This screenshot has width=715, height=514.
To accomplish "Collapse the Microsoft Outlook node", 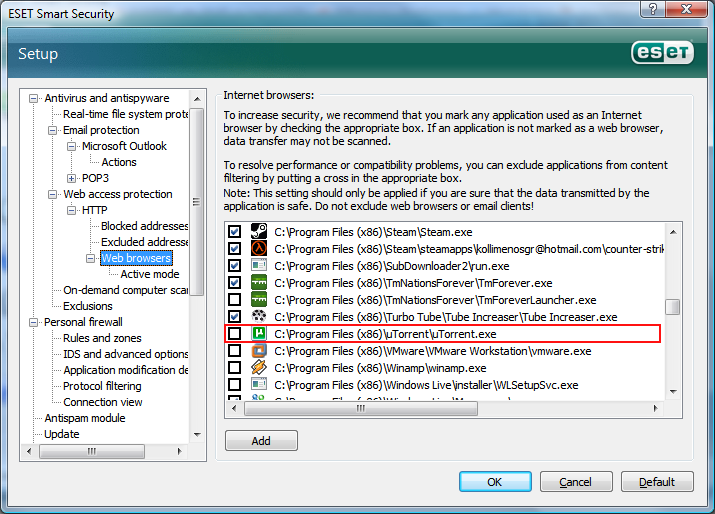I will [x=72, y=146].
